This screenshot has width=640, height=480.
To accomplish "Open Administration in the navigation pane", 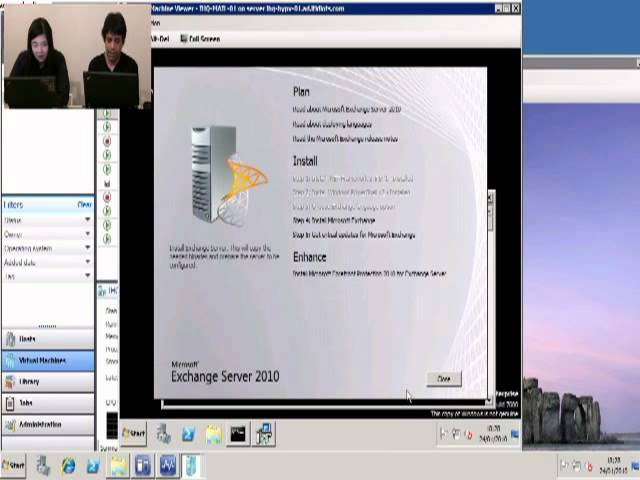I will (x=48, y=424).
